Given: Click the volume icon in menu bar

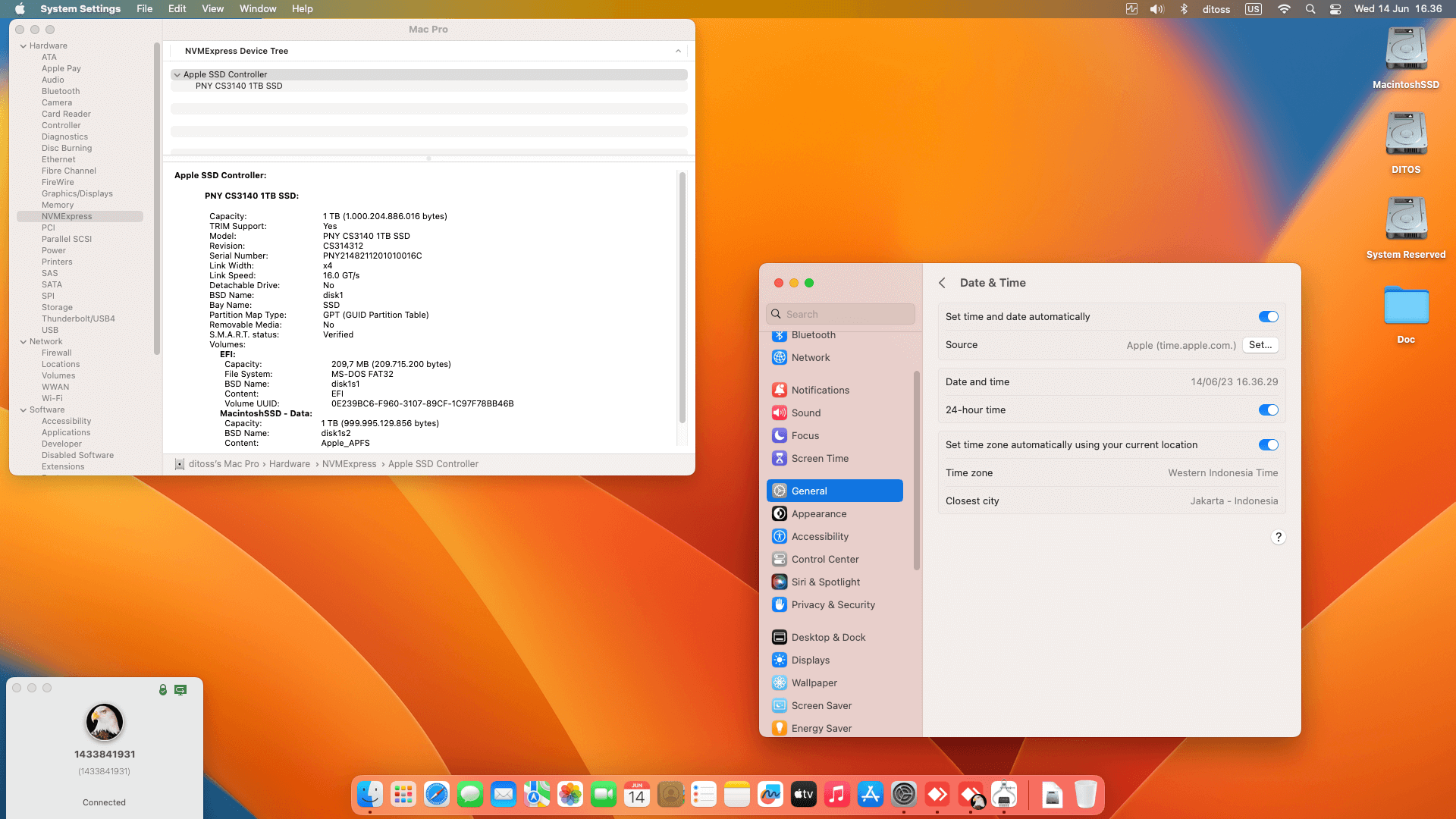Looking at the screenshot, I should [x=1156, y=9].
